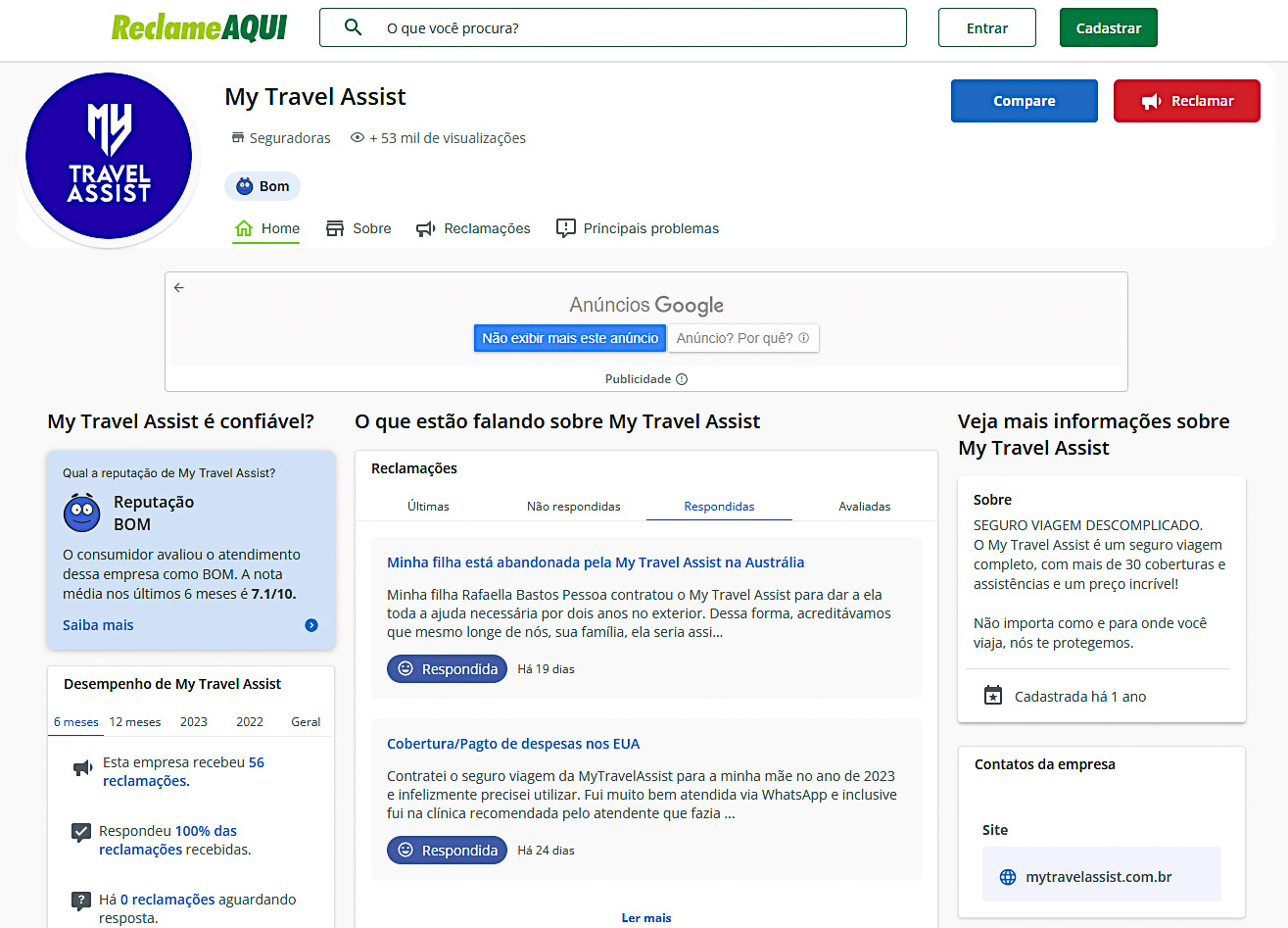The height and width of the screenshot is (928, 1288).
Task: Click the alert bubble icon of Principais problemas
Action: [566, 228]
